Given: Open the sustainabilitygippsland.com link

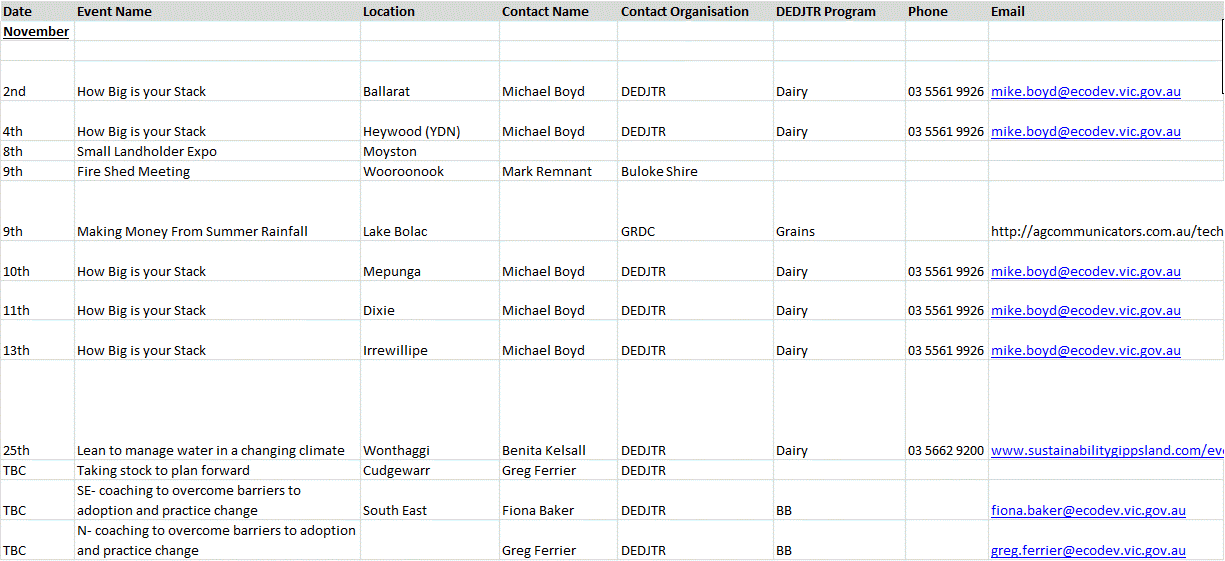Looking at the screenshot, I should (x=1107, y=450).
